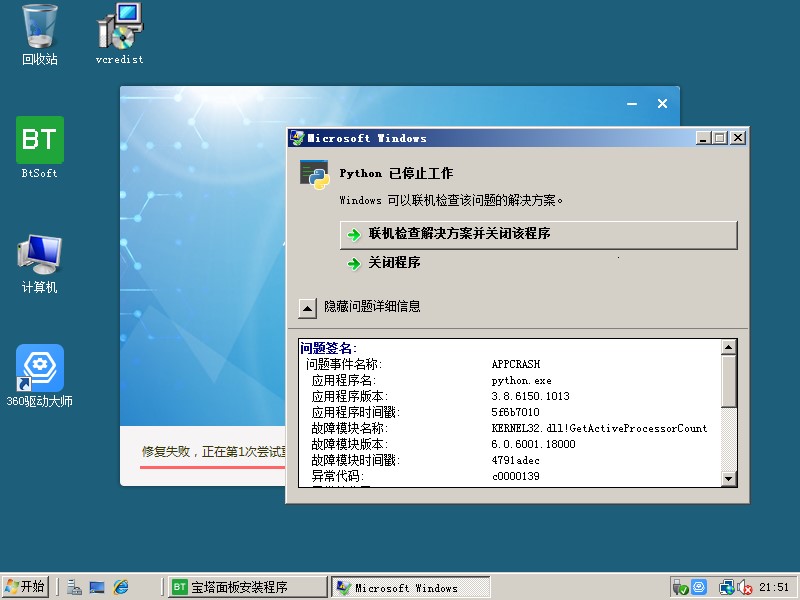The height and width of the screenshot is (600, 800).
Task: Launch the BtSoft desktop shortcut
Action: tap(39, 148)
